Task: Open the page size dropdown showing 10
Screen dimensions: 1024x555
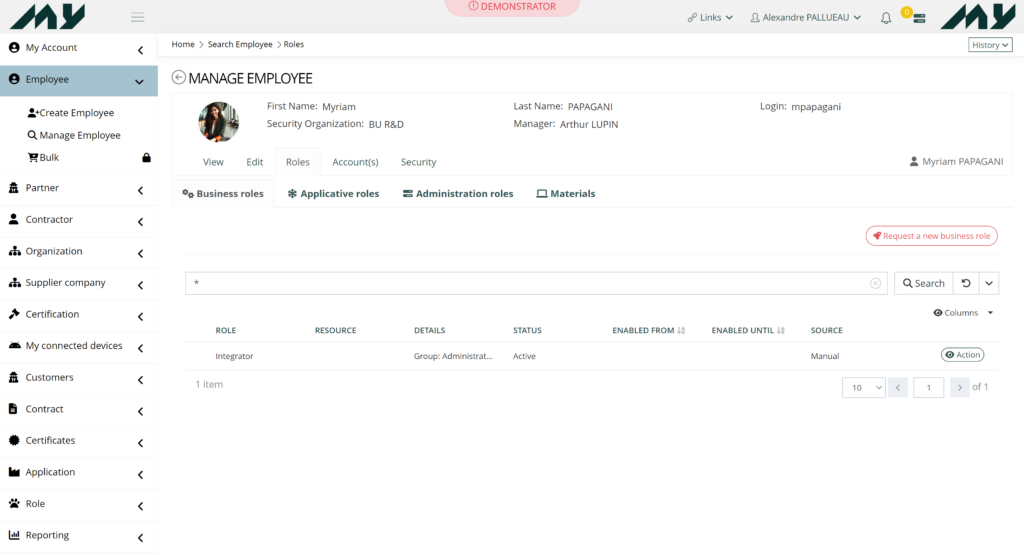Action: tap(863, 387)
